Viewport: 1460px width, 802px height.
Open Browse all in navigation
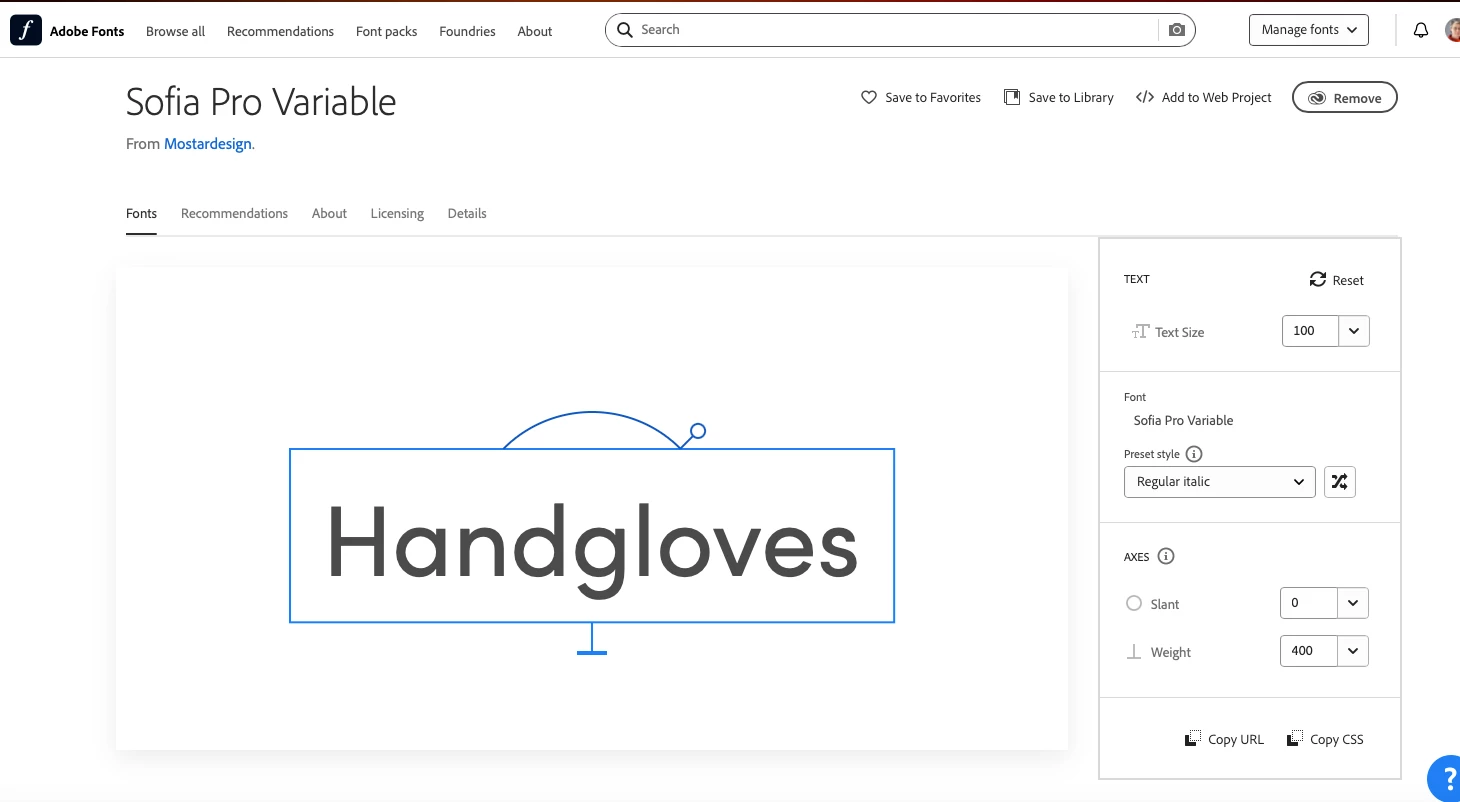(x=175, y=31)
